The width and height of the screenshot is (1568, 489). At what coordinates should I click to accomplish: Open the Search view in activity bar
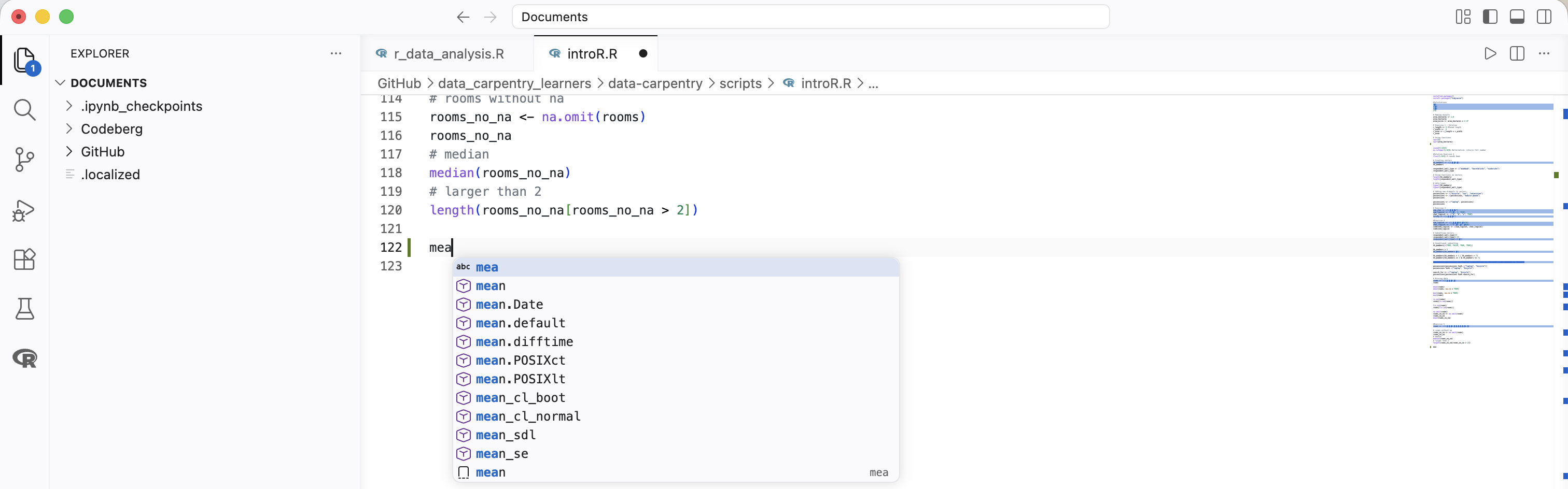pyautogui.click(x=24, y=110)
